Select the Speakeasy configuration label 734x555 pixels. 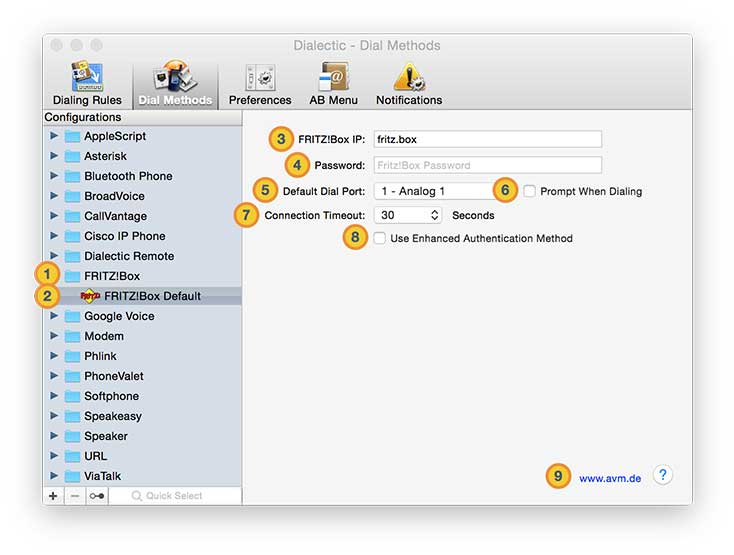click(113, 416)
